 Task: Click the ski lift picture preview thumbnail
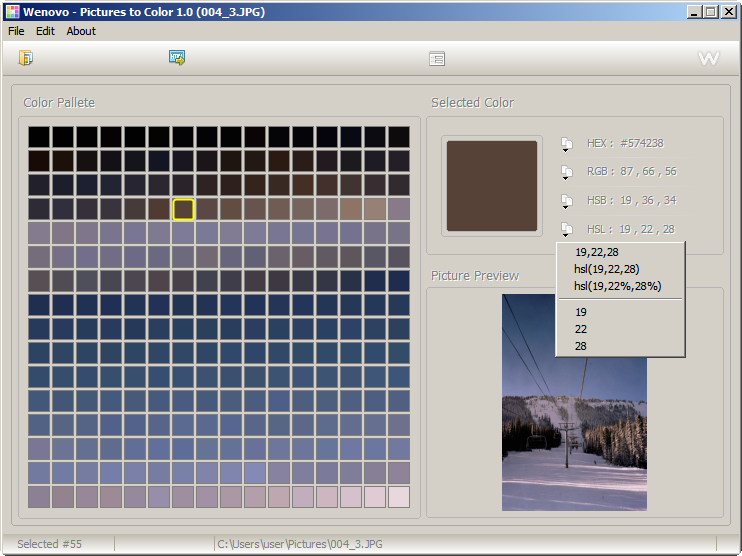(x=574, y=402)
